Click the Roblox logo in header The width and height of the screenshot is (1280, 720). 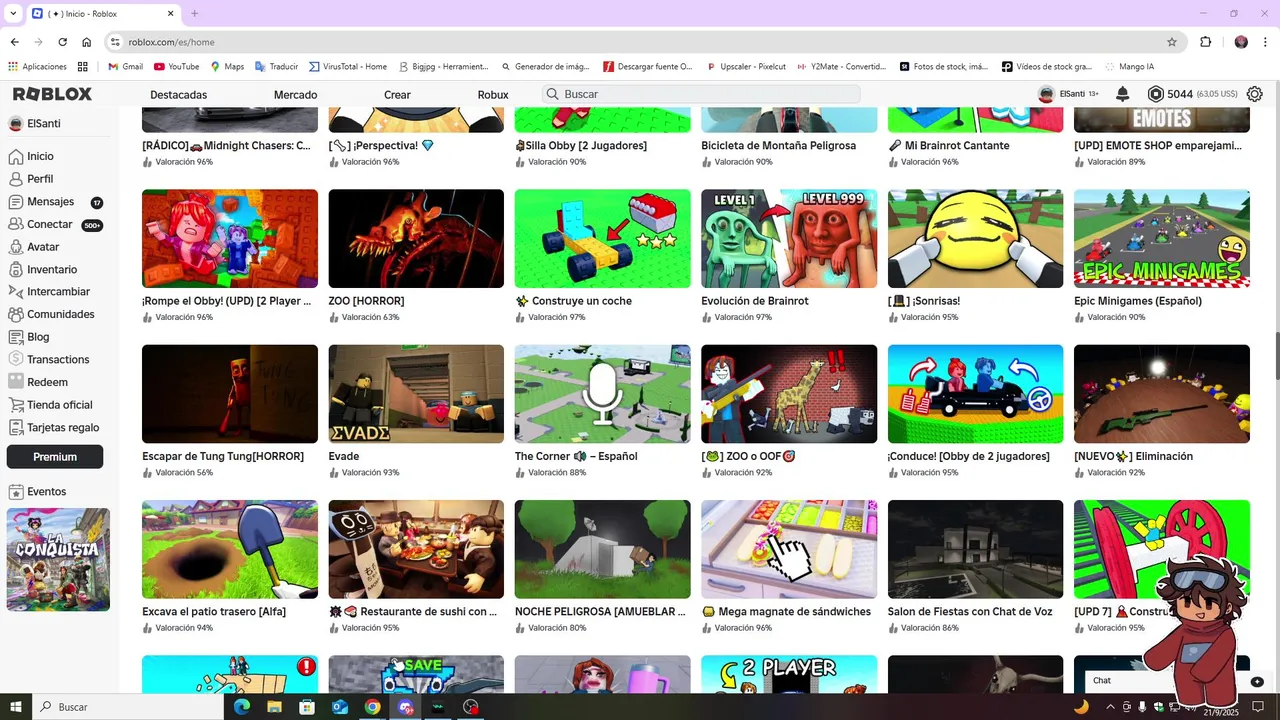52,94
